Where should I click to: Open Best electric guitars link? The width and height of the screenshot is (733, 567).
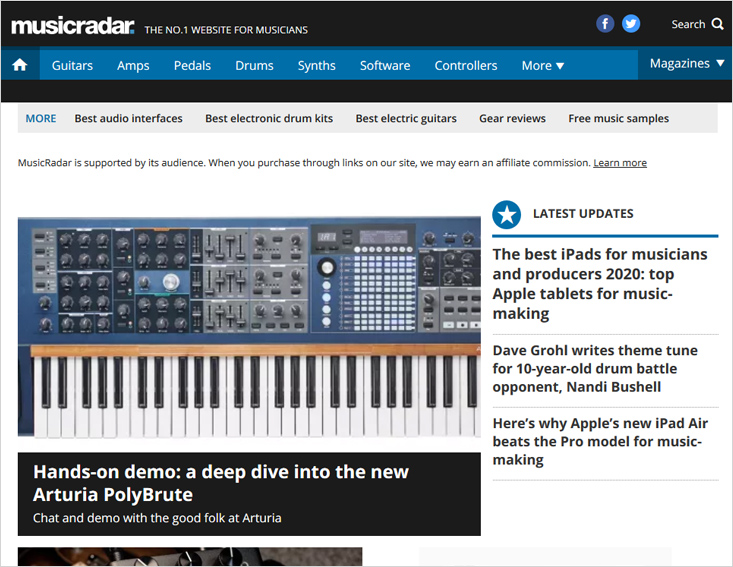coord(406,118)
